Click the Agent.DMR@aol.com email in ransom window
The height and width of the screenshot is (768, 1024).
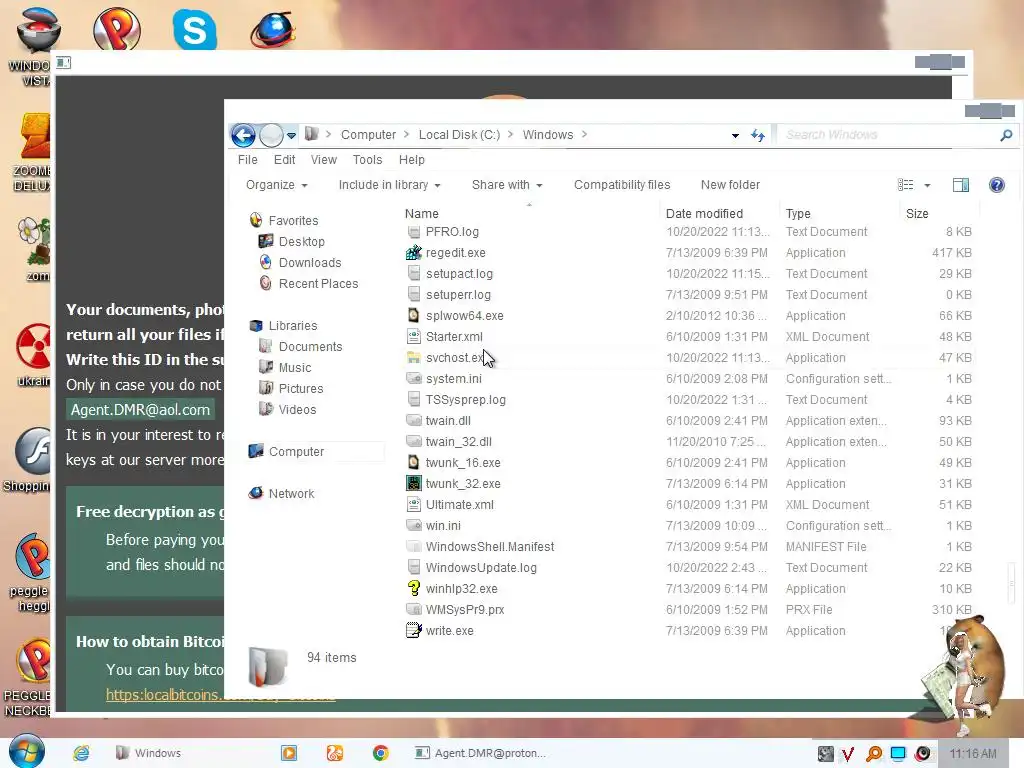pyautogui.click(x=140, y=410)
